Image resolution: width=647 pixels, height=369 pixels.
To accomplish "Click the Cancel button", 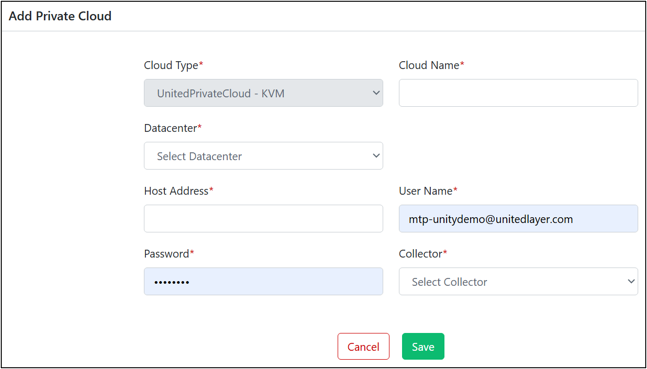I will [363, 346].
